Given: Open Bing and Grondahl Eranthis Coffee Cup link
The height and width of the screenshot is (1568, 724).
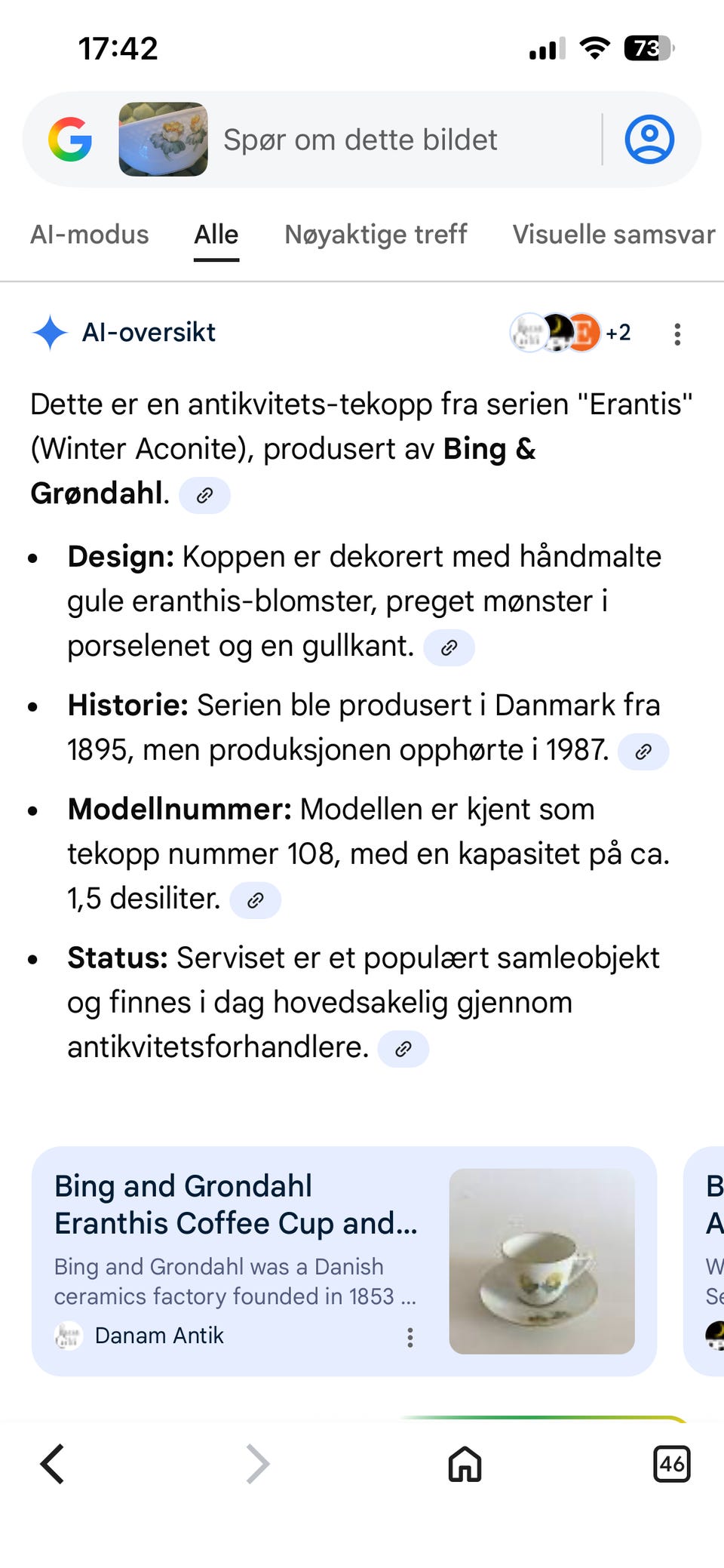Looking at the screenshot, I should coord(235,1204).
